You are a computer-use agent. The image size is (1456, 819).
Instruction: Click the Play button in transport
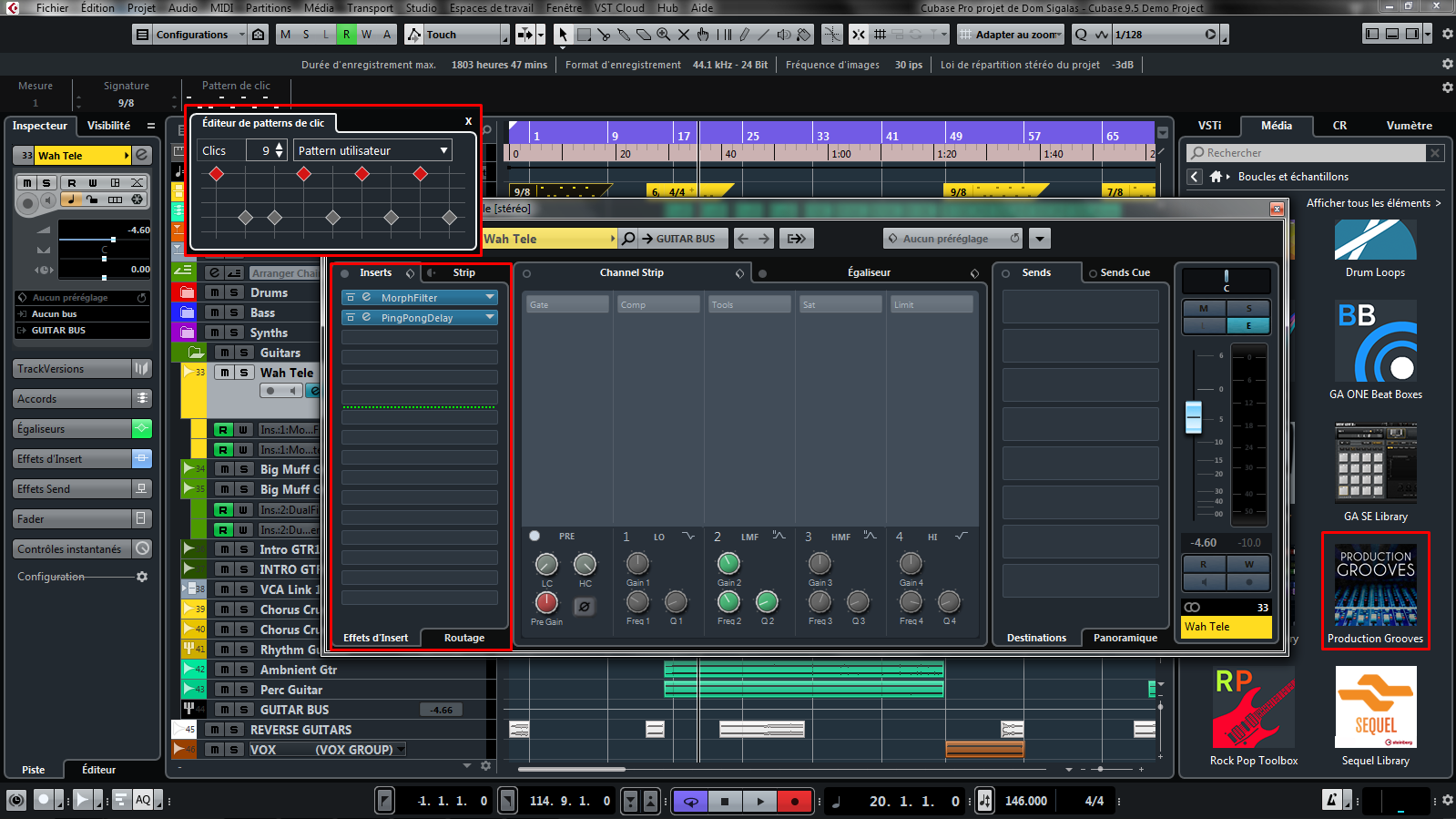[760, 802]
